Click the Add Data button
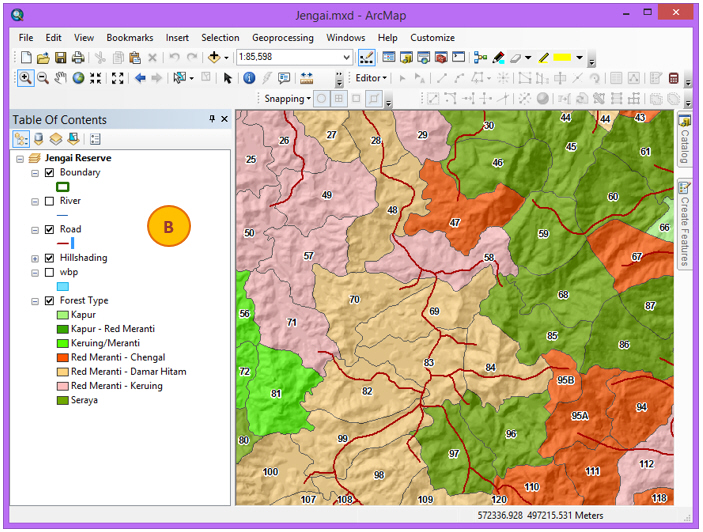This screenshot has height=532, width=703. pos(214,57)
